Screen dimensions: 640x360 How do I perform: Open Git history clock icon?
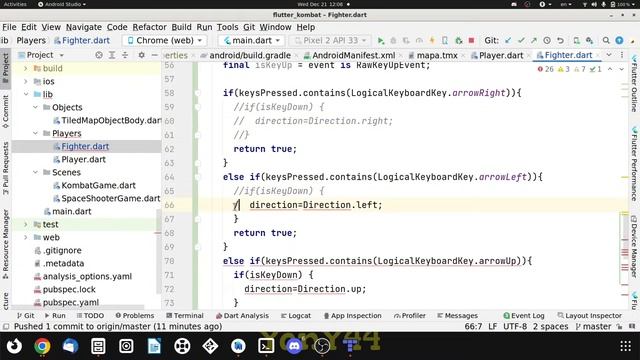click(547, 40)
